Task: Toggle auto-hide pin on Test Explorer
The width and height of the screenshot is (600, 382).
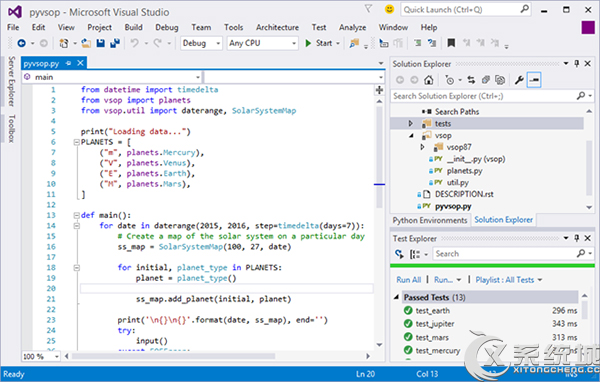Action: click(577, 238)
